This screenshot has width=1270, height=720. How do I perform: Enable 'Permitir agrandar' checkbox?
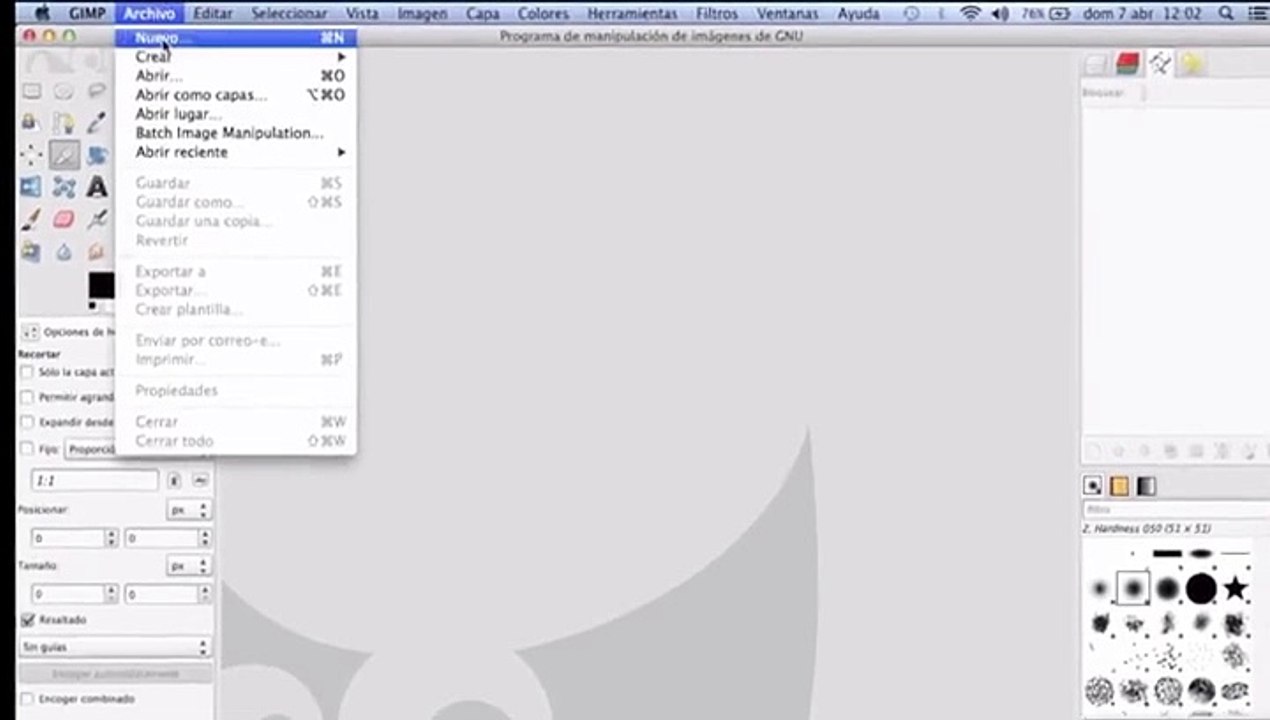27,397
